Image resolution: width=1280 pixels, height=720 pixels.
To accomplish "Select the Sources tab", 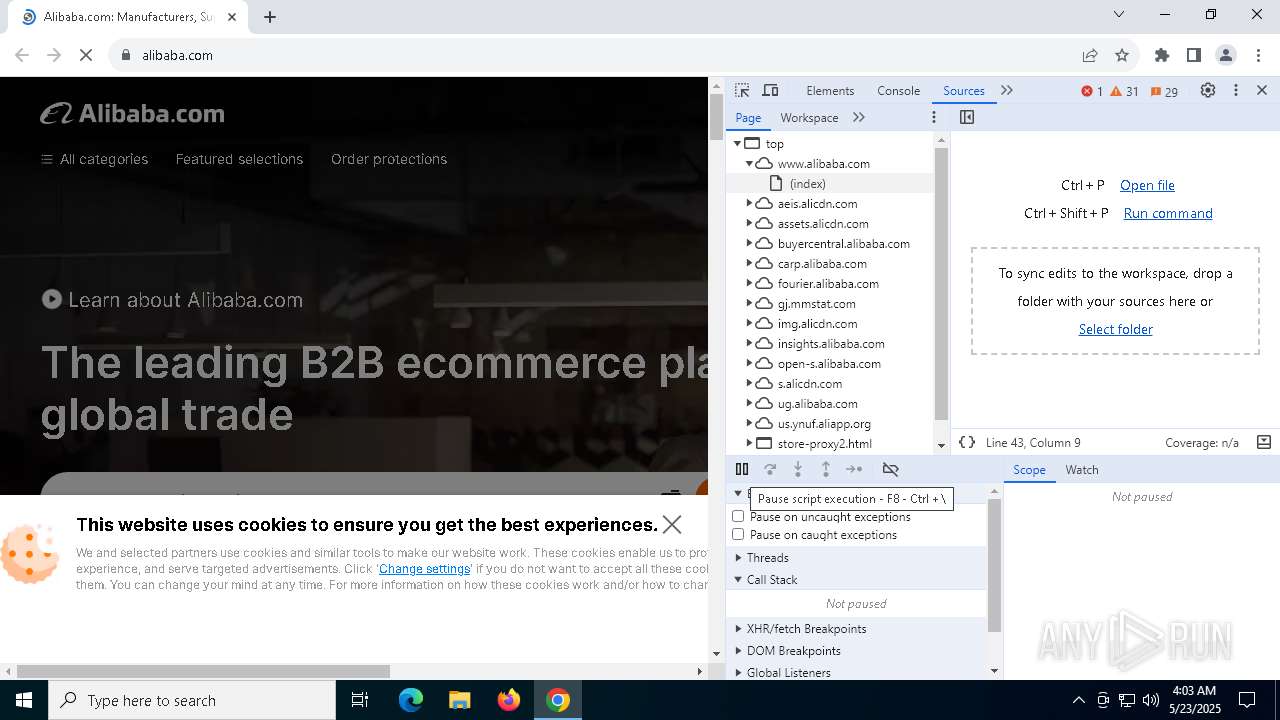I will 964,90.
